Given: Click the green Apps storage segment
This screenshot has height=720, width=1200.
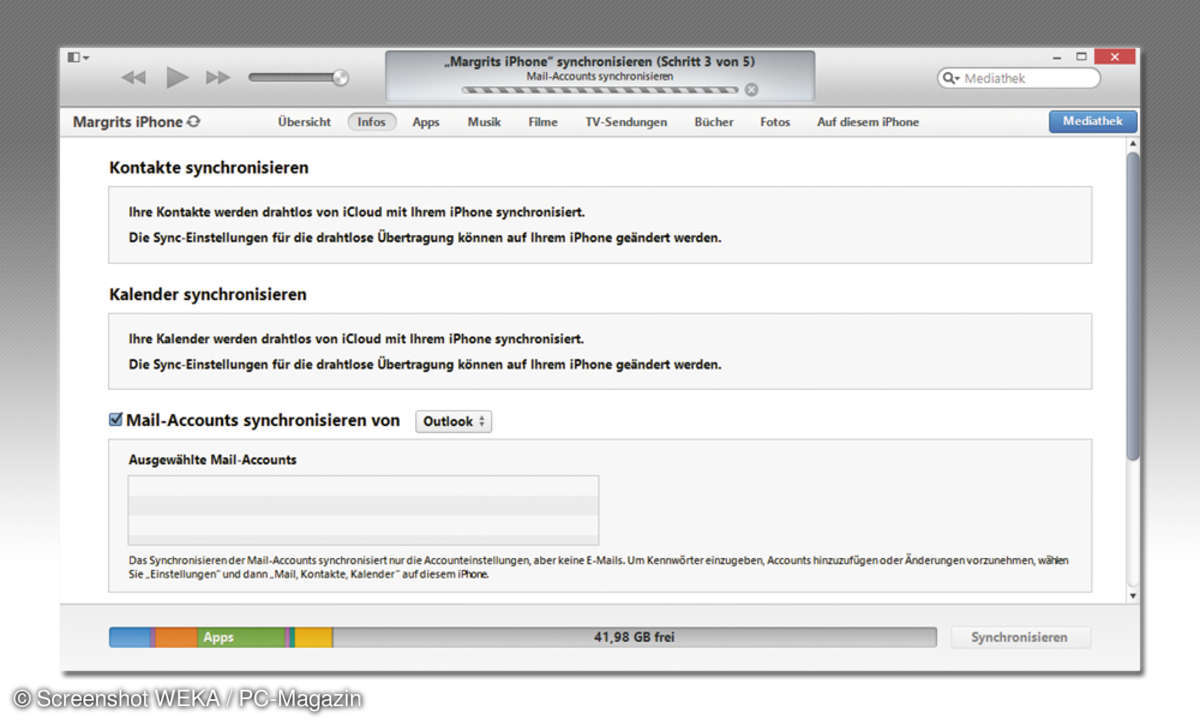Looking at the screenshot, I should pyautogui.click(x=240, y=637).
